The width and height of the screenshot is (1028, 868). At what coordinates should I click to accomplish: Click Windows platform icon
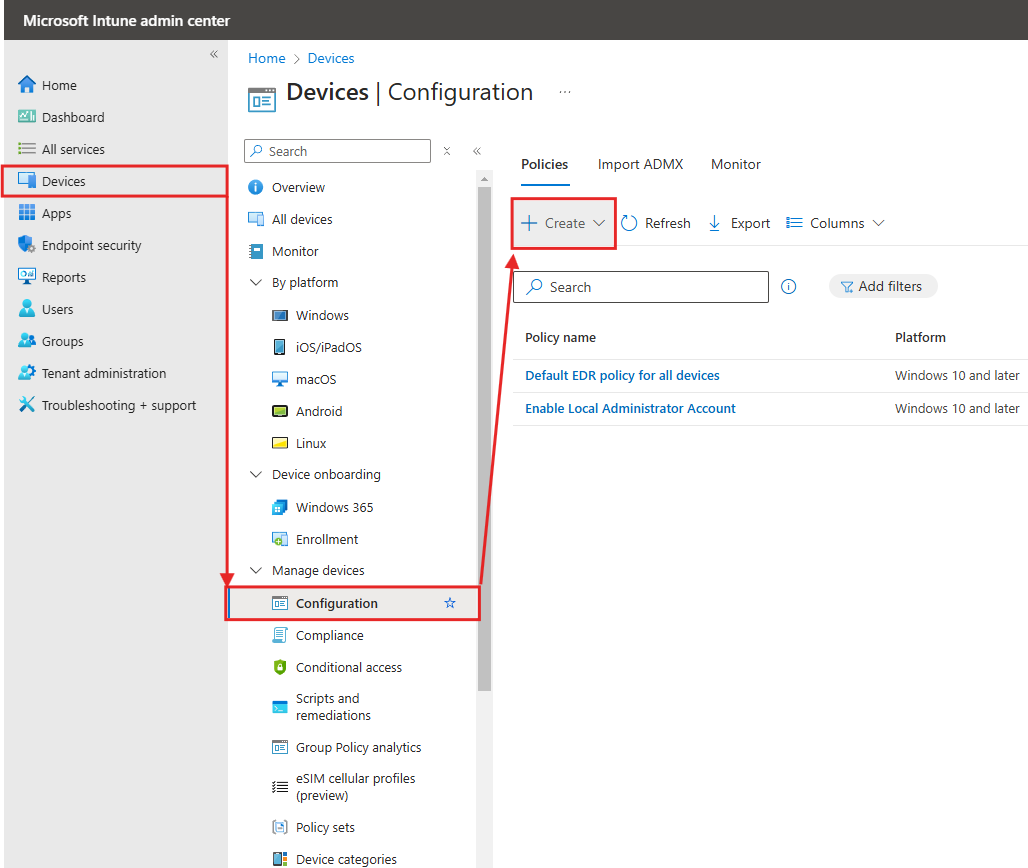[280, 315]
